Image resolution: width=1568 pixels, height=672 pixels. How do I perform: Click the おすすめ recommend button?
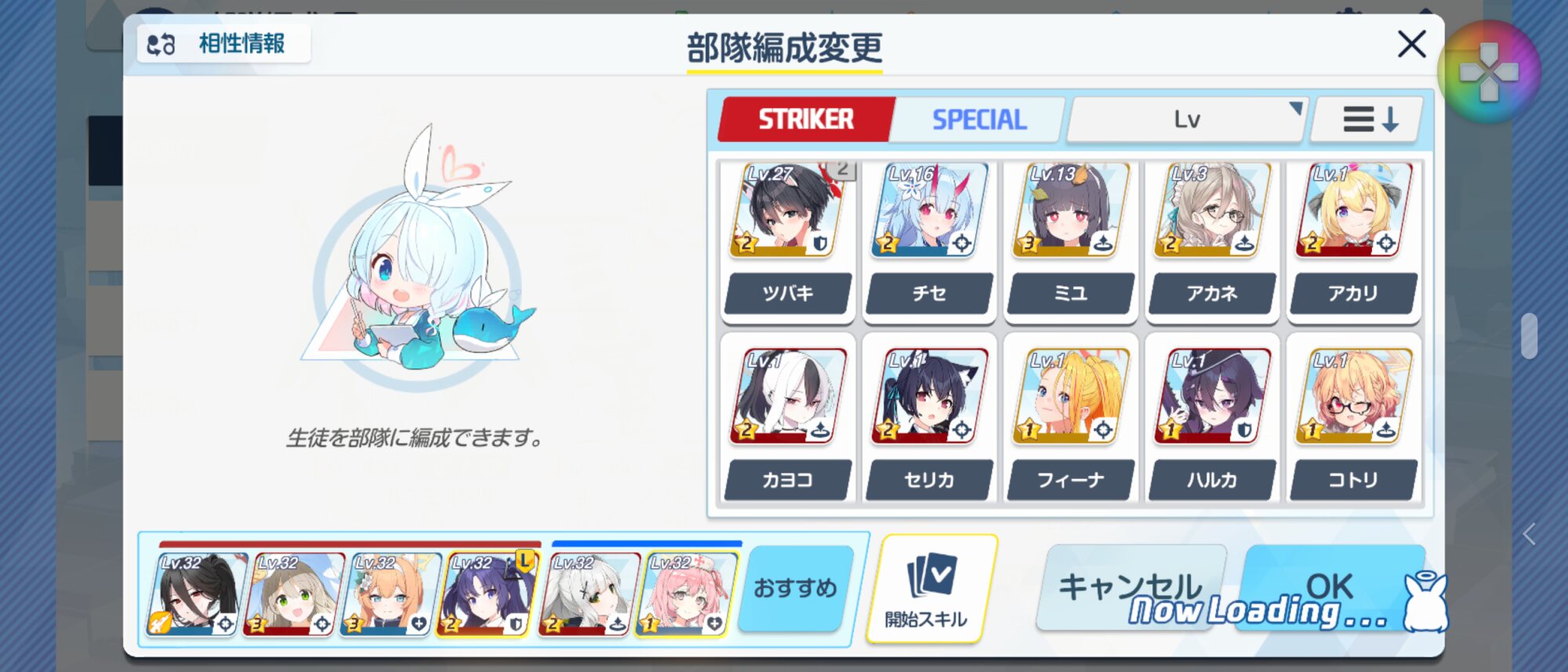pos(796,588)
